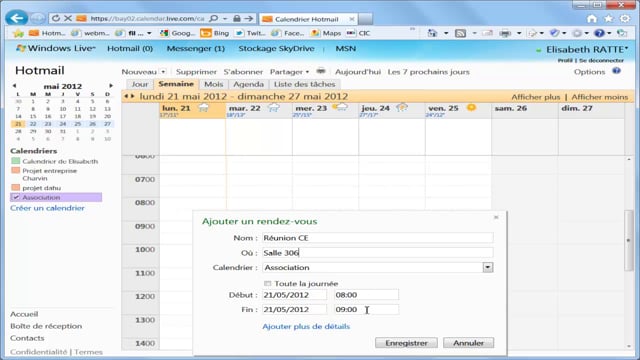Click the browser refresh icon
640x360 pixels.
pos(56,18)
